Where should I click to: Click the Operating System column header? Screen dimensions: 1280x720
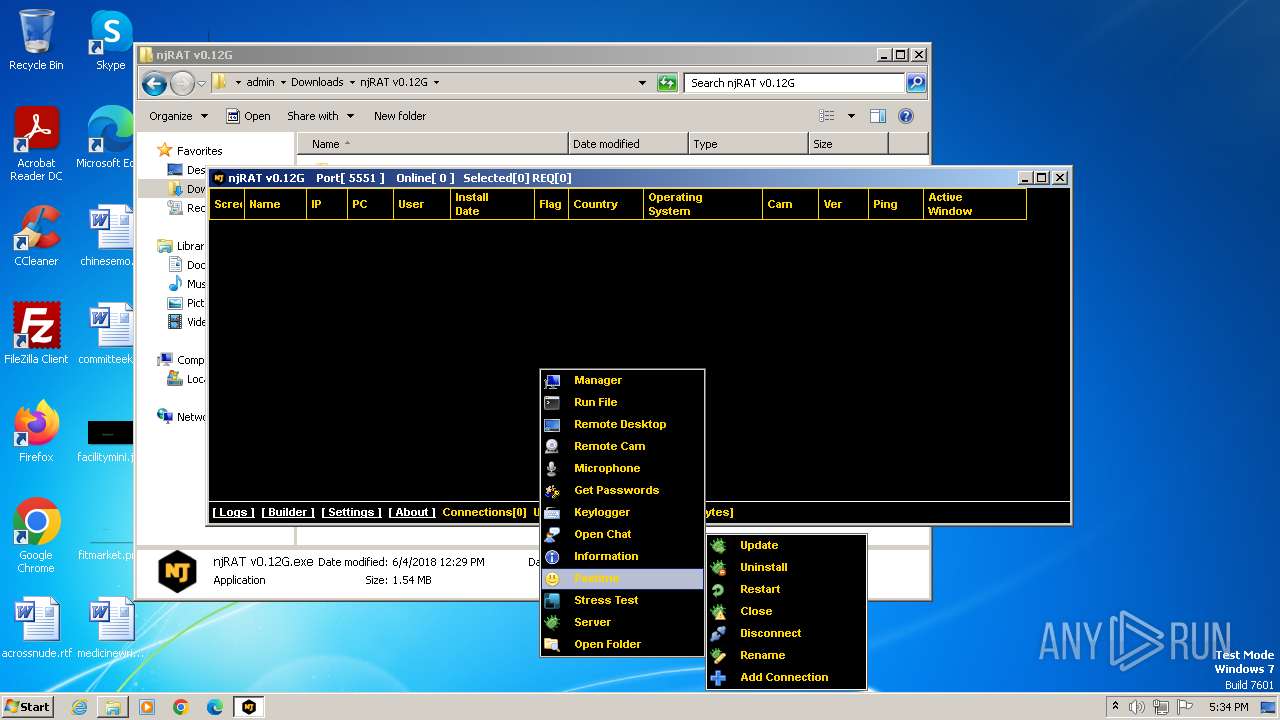tap(702, 204)
